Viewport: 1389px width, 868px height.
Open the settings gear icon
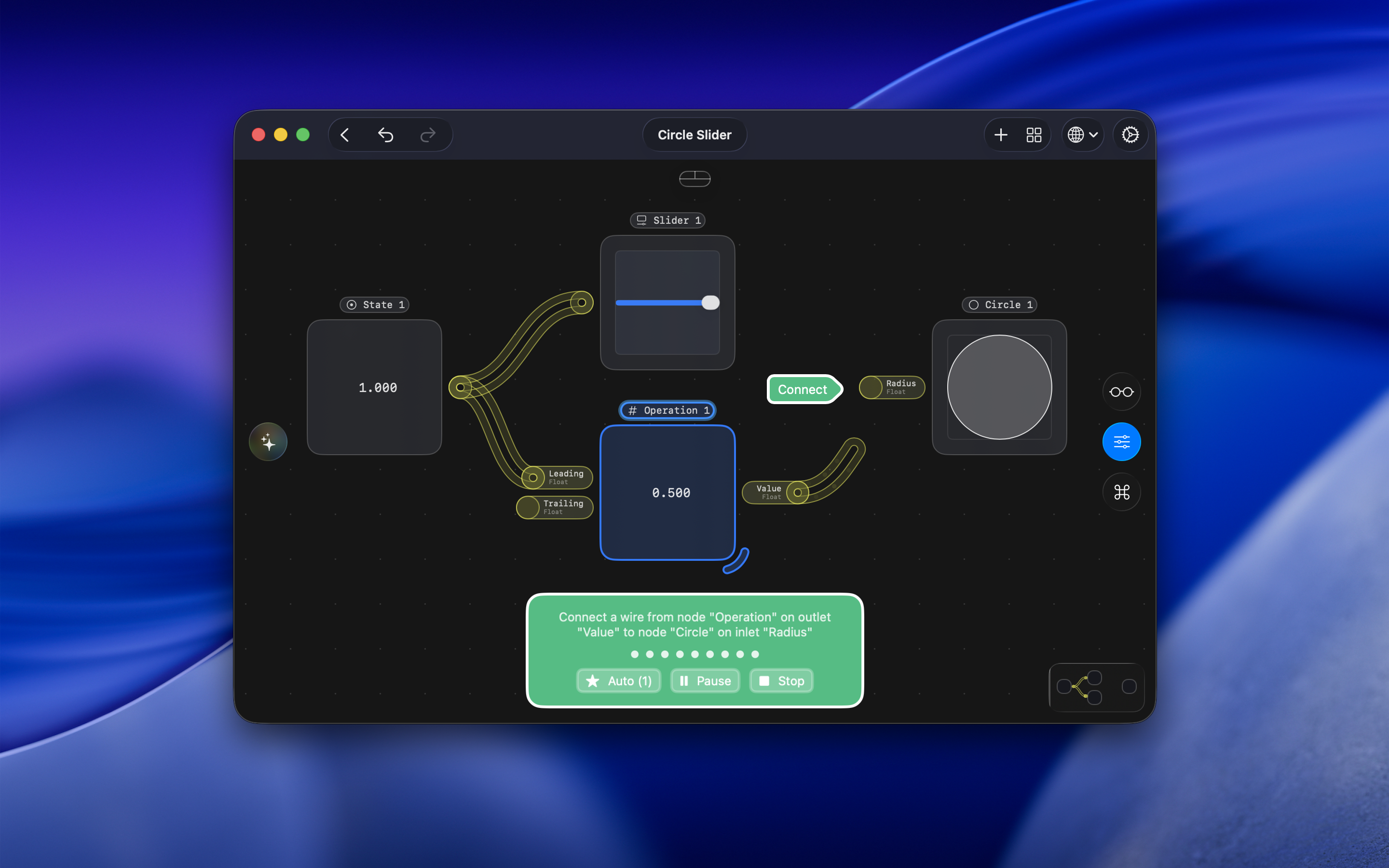1130,135
